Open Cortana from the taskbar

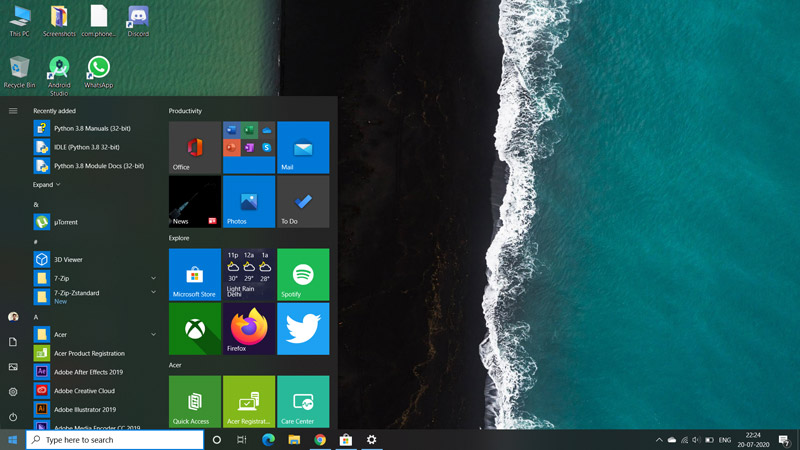216,440
